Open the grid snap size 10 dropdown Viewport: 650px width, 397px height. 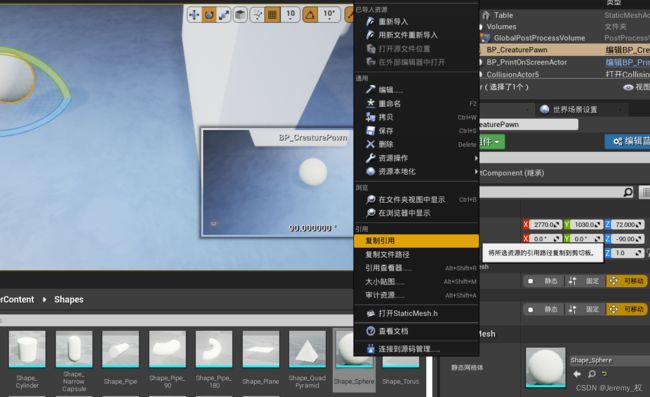pos(291,15)
